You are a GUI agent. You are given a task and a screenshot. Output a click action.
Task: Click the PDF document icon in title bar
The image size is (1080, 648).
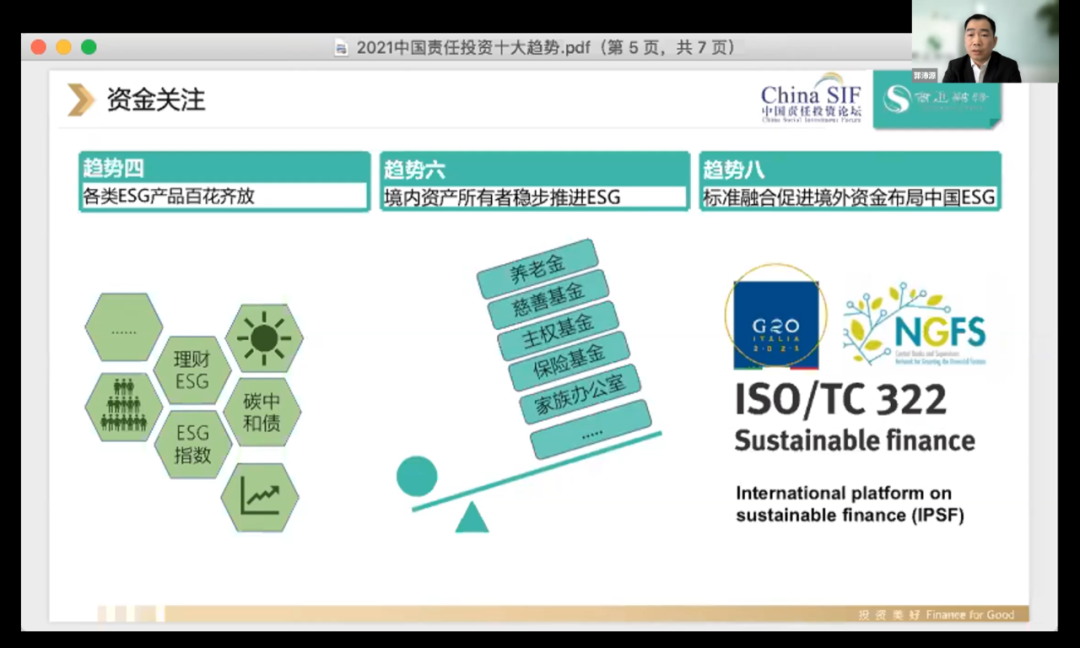(x=342, y=47)
